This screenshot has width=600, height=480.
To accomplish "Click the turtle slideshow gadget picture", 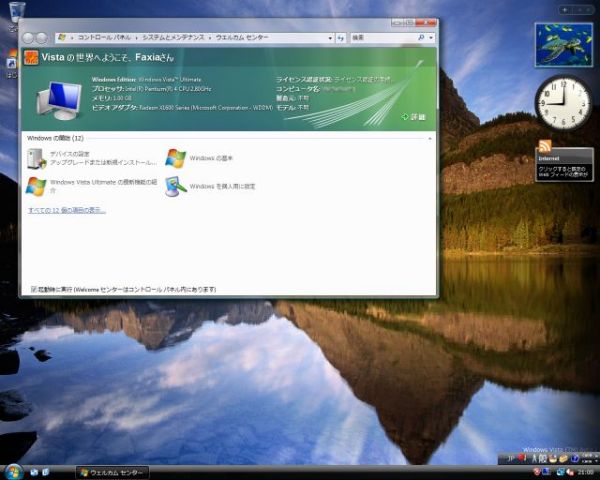I will click(563, 46).
